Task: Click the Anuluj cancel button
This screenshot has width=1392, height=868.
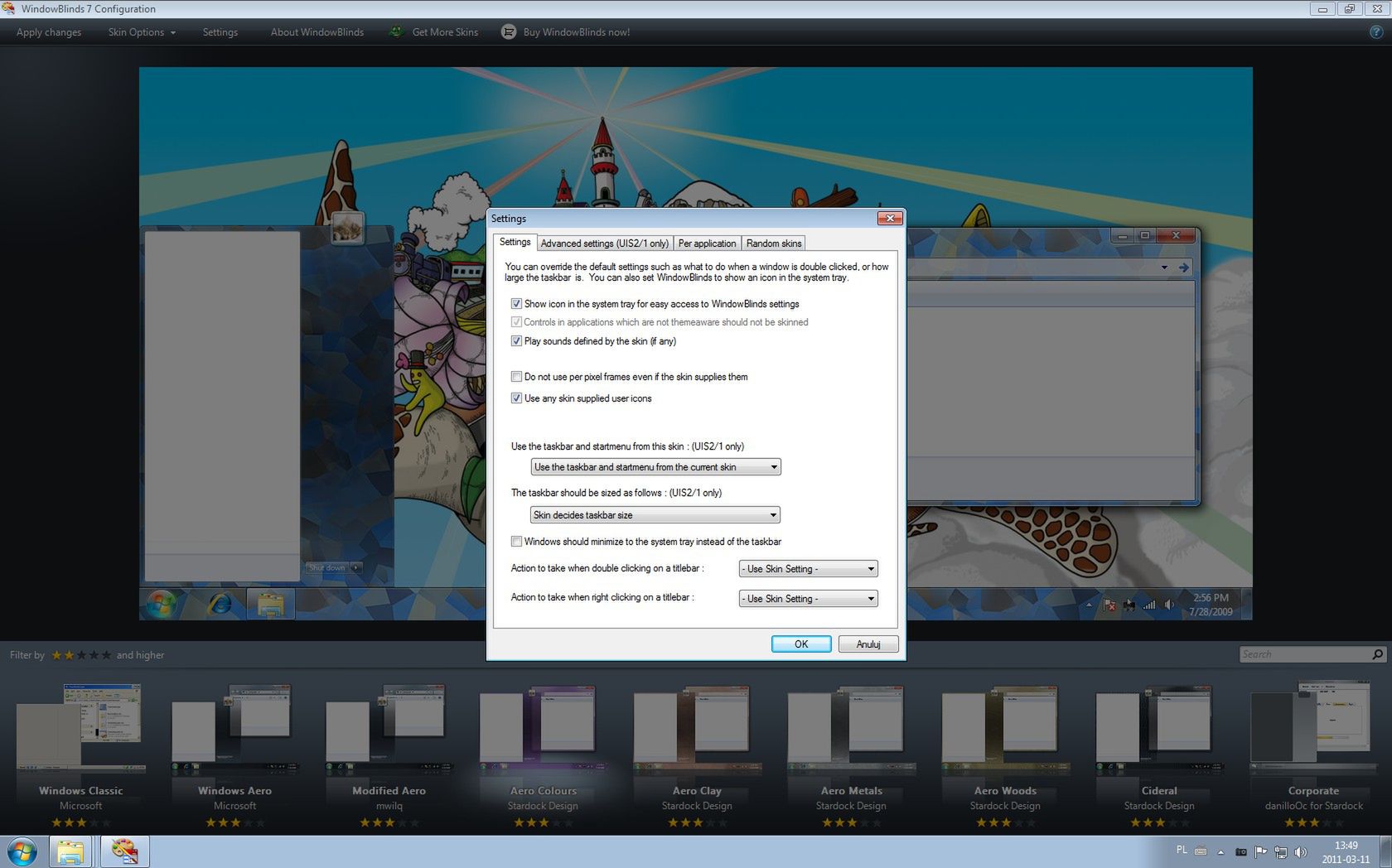Action: click(x=868, y=644)
